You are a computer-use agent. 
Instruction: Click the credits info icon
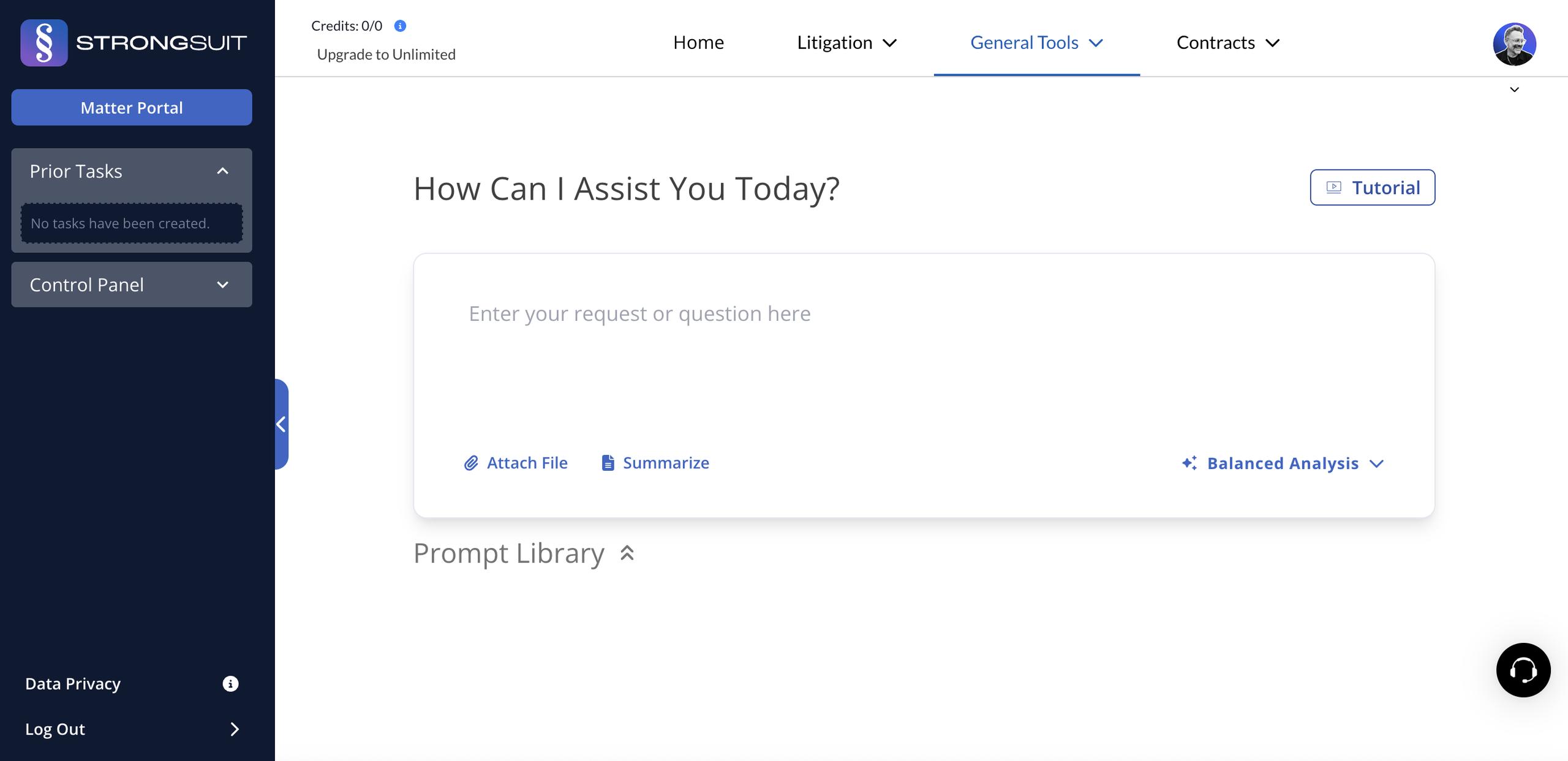pyautogui.click(x=400, y=26)
